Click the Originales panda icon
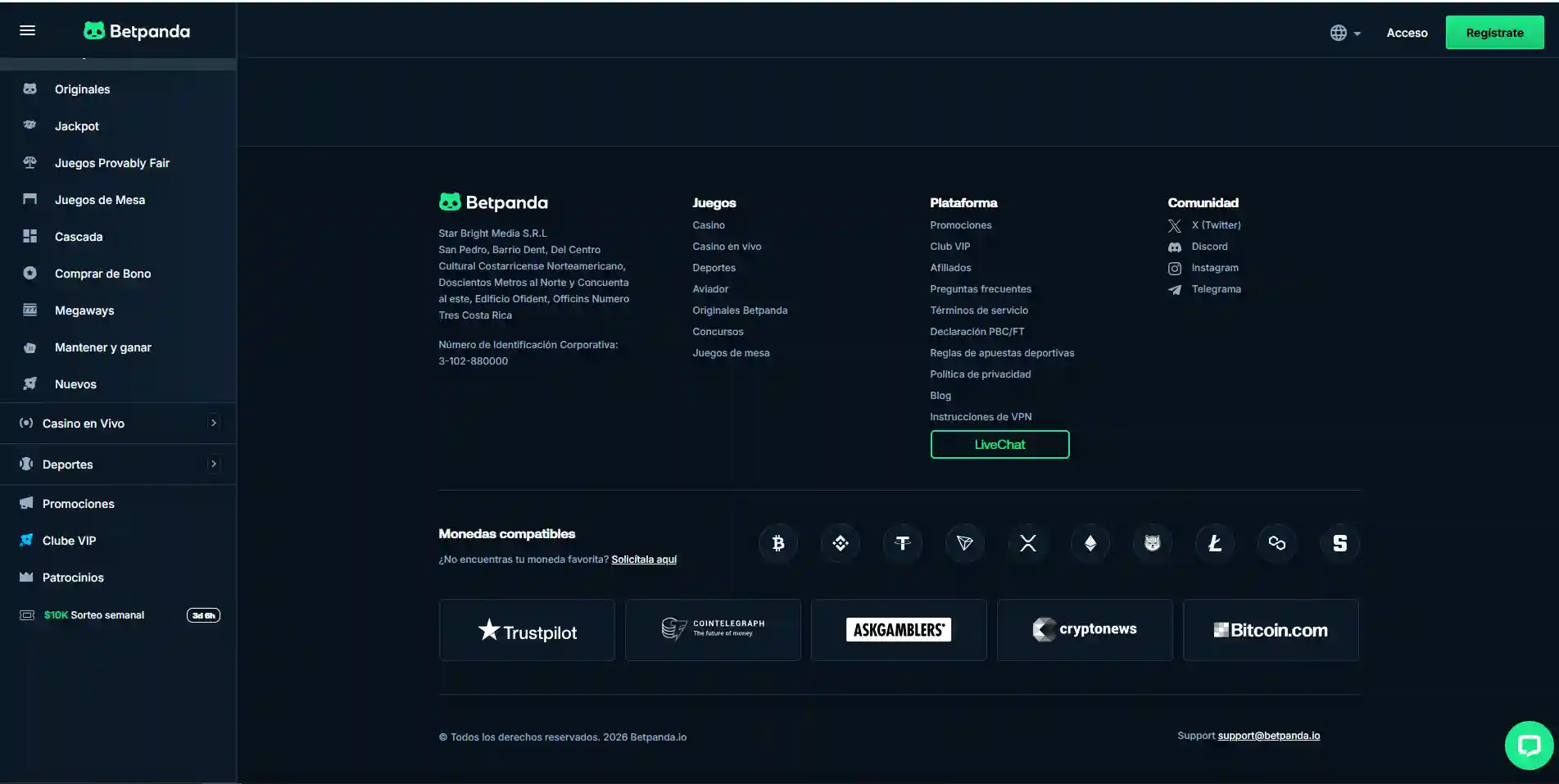Viewport: 1559px width, 784px height. [x=30, y=88]
